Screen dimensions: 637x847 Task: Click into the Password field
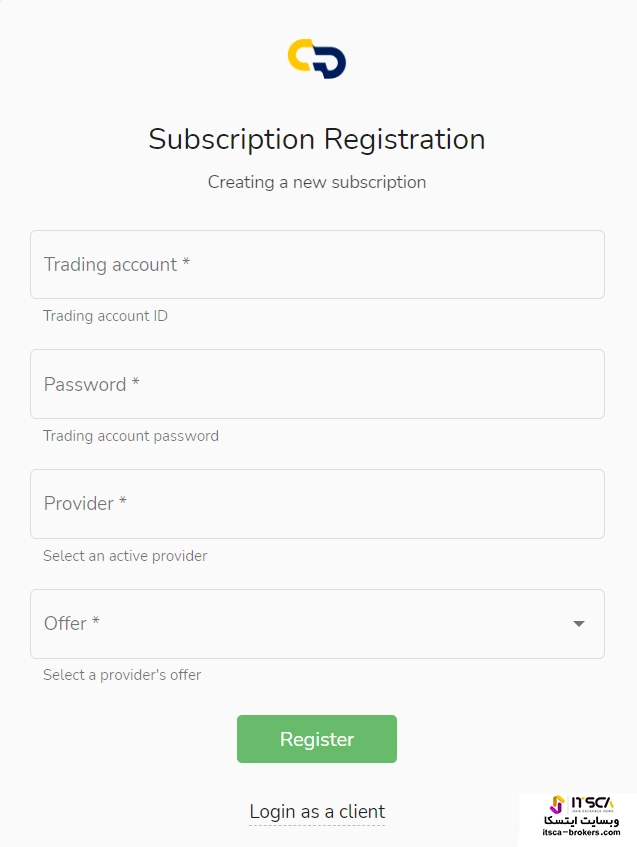pyautogui.click(x=317, y=384)
